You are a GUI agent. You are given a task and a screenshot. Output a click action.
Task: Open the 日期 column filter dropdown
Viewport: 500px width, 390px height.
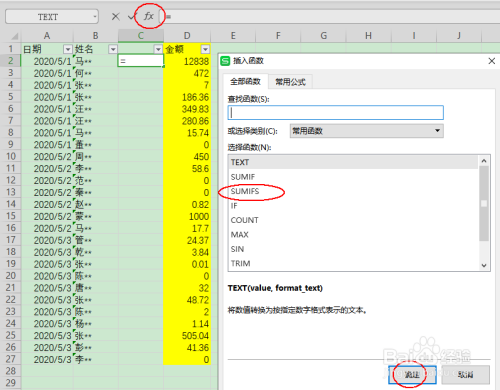pos(68,49)
